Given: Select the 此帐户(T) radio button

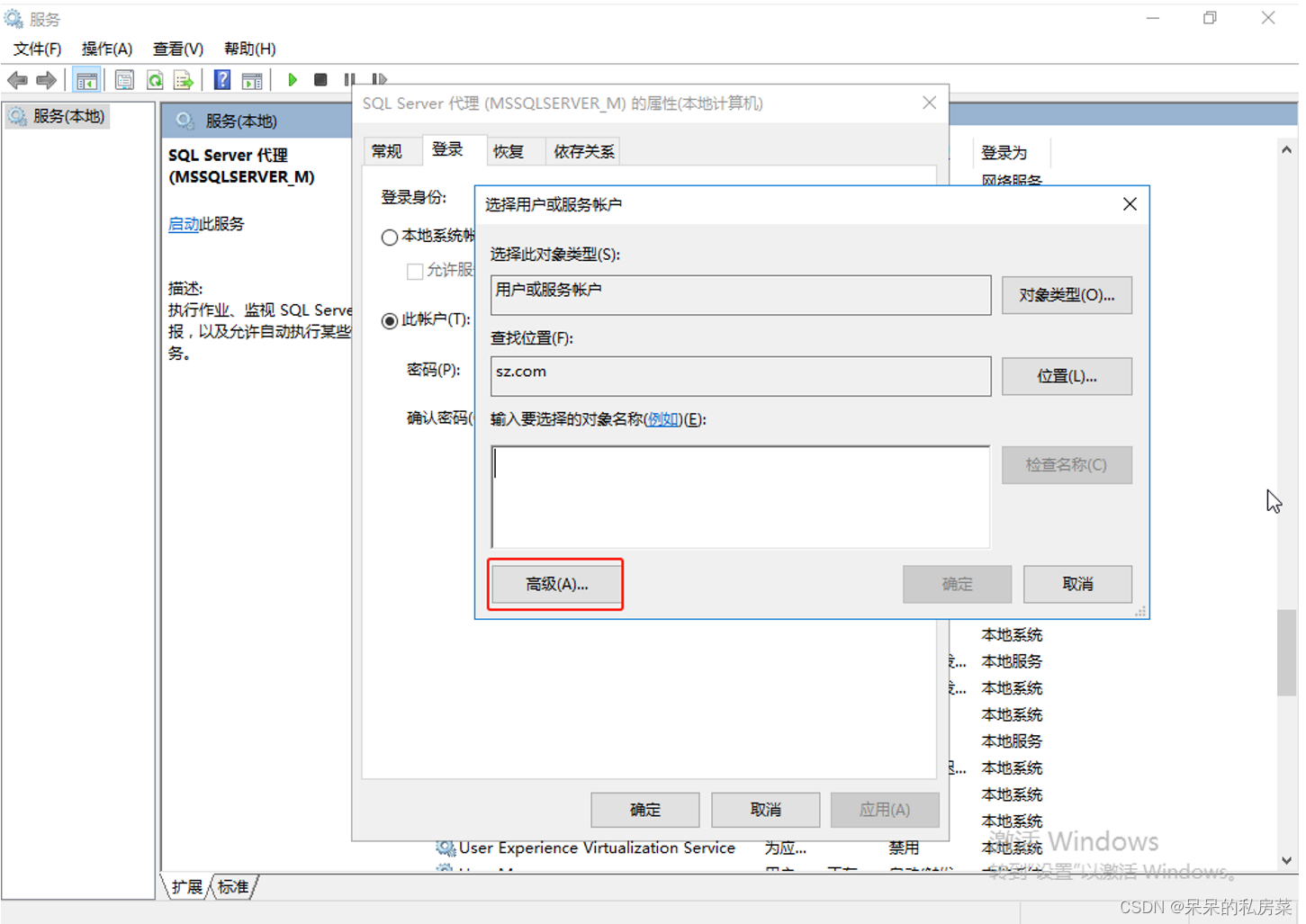Looking at the screenshot, I should [390, 320].
